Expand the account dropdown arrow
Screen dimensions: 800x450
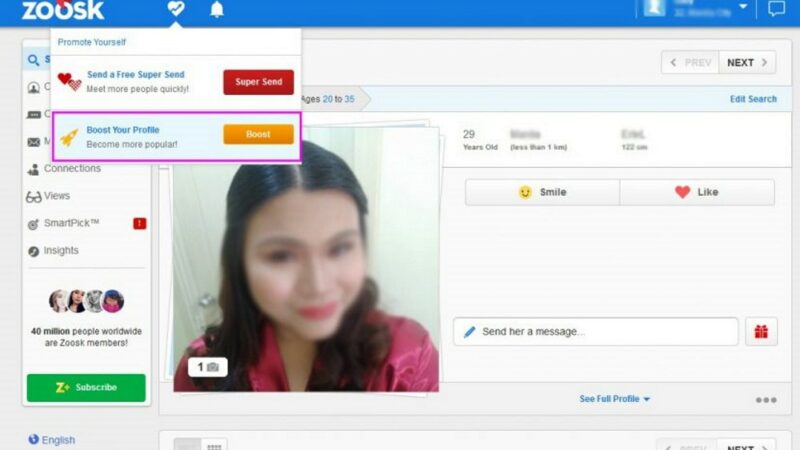tap(743, 7)
